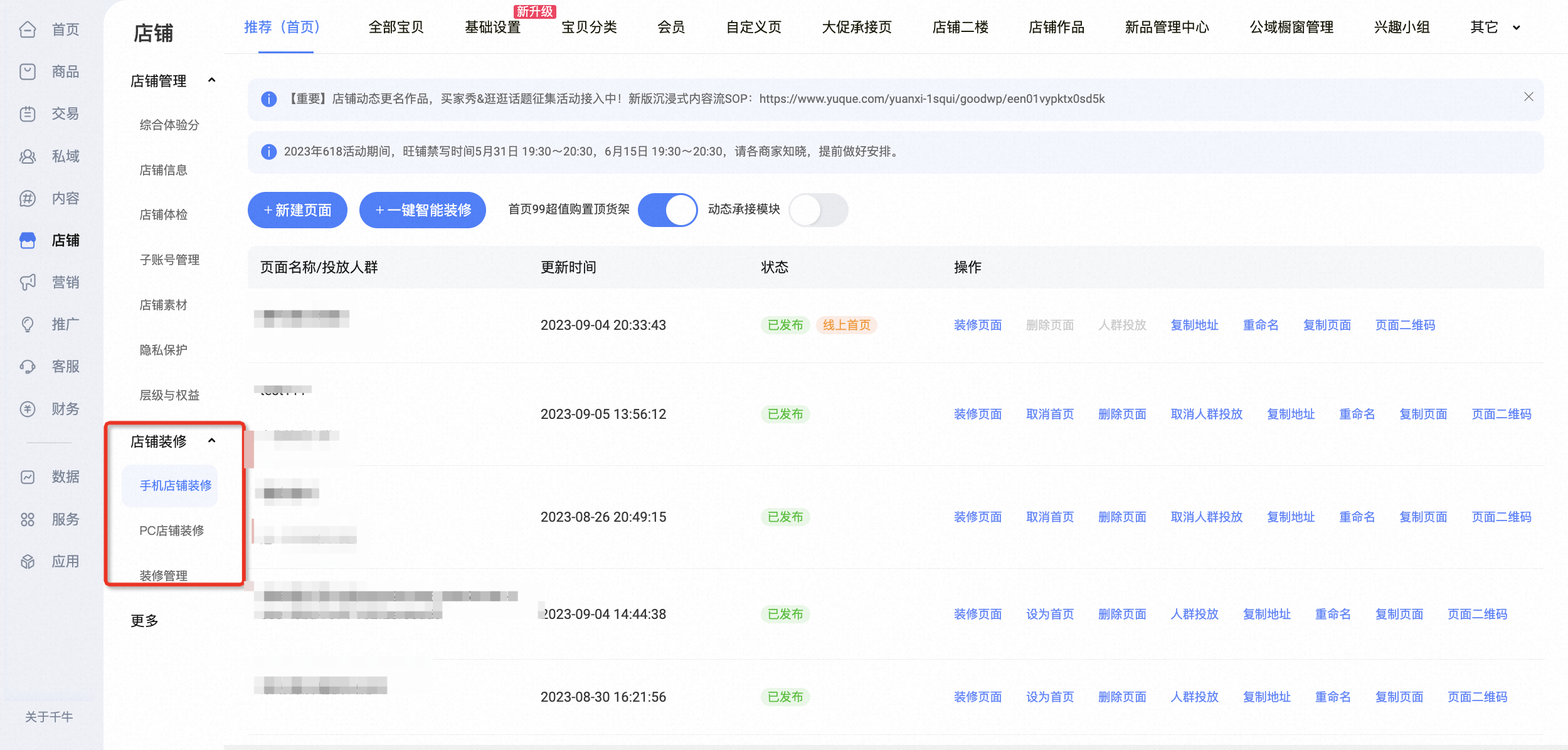This screenshot has height=750, width=1568.
Task: Open 店铺素材 in sidebar
Action: point(163,305)
